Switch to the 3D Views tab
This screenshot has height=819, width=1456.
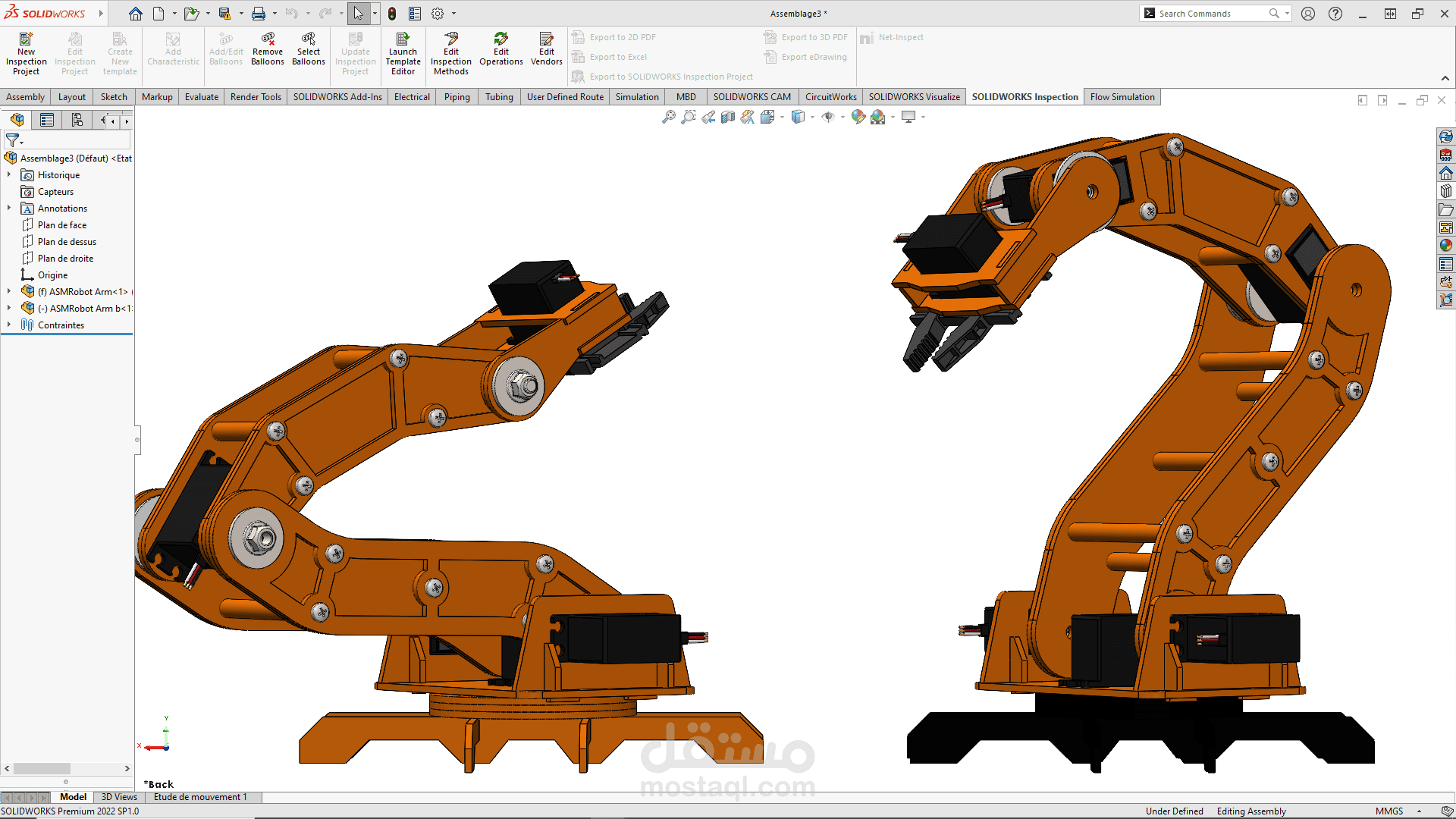[x=119, y=796]
